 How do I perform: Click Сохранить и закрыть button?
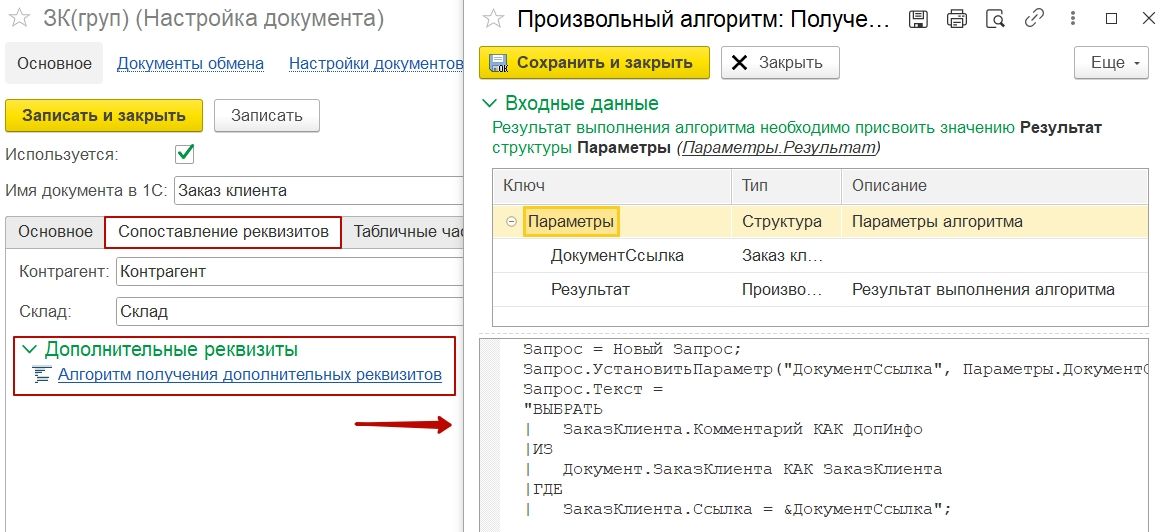point(595,63)
